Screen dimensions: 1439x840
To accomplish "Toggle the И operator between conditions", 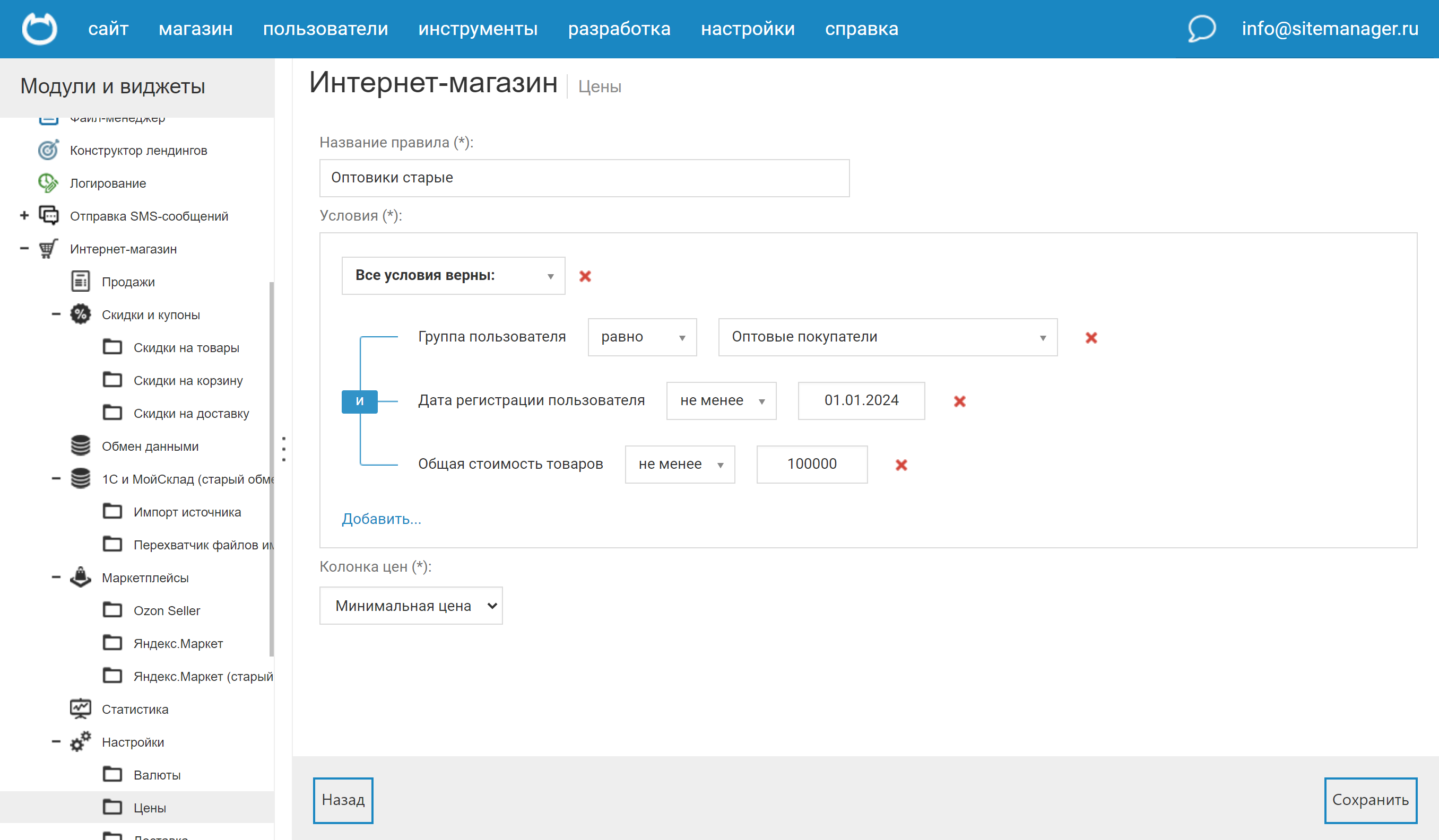I will click(359, 401).
